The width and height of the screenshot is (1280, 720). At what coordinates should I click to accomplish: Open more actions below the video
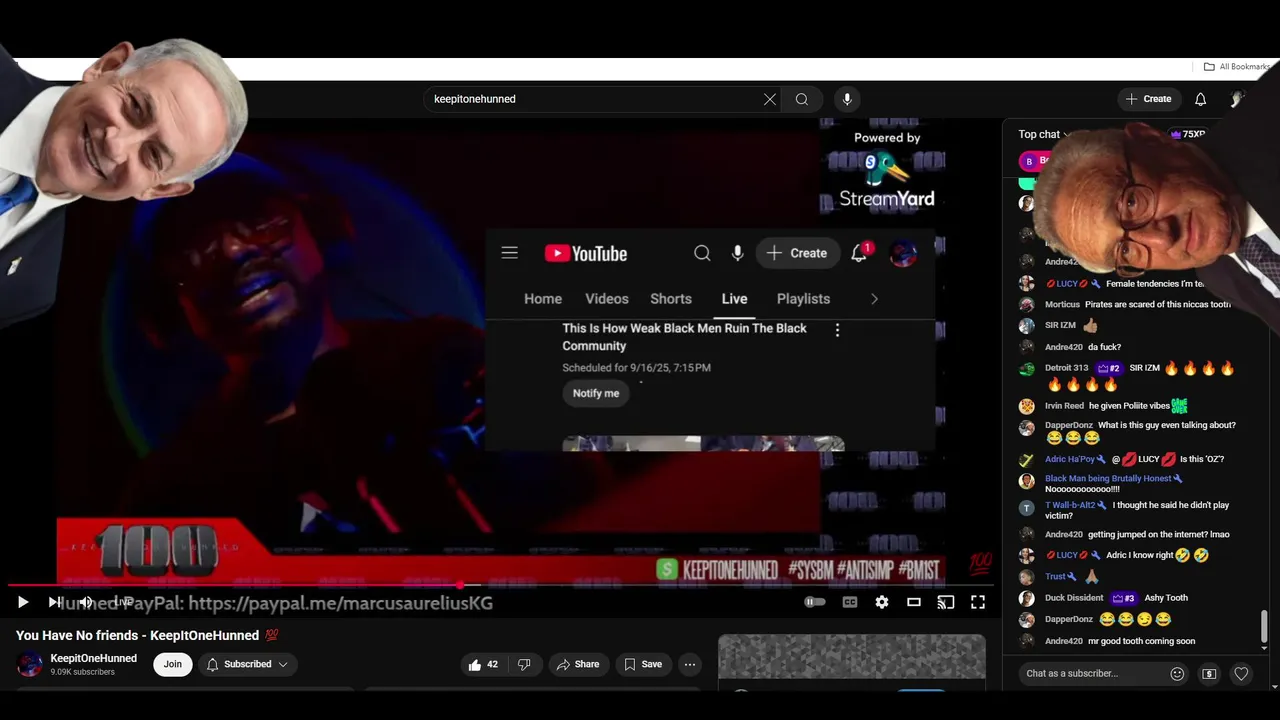click(x=689, y=664)
